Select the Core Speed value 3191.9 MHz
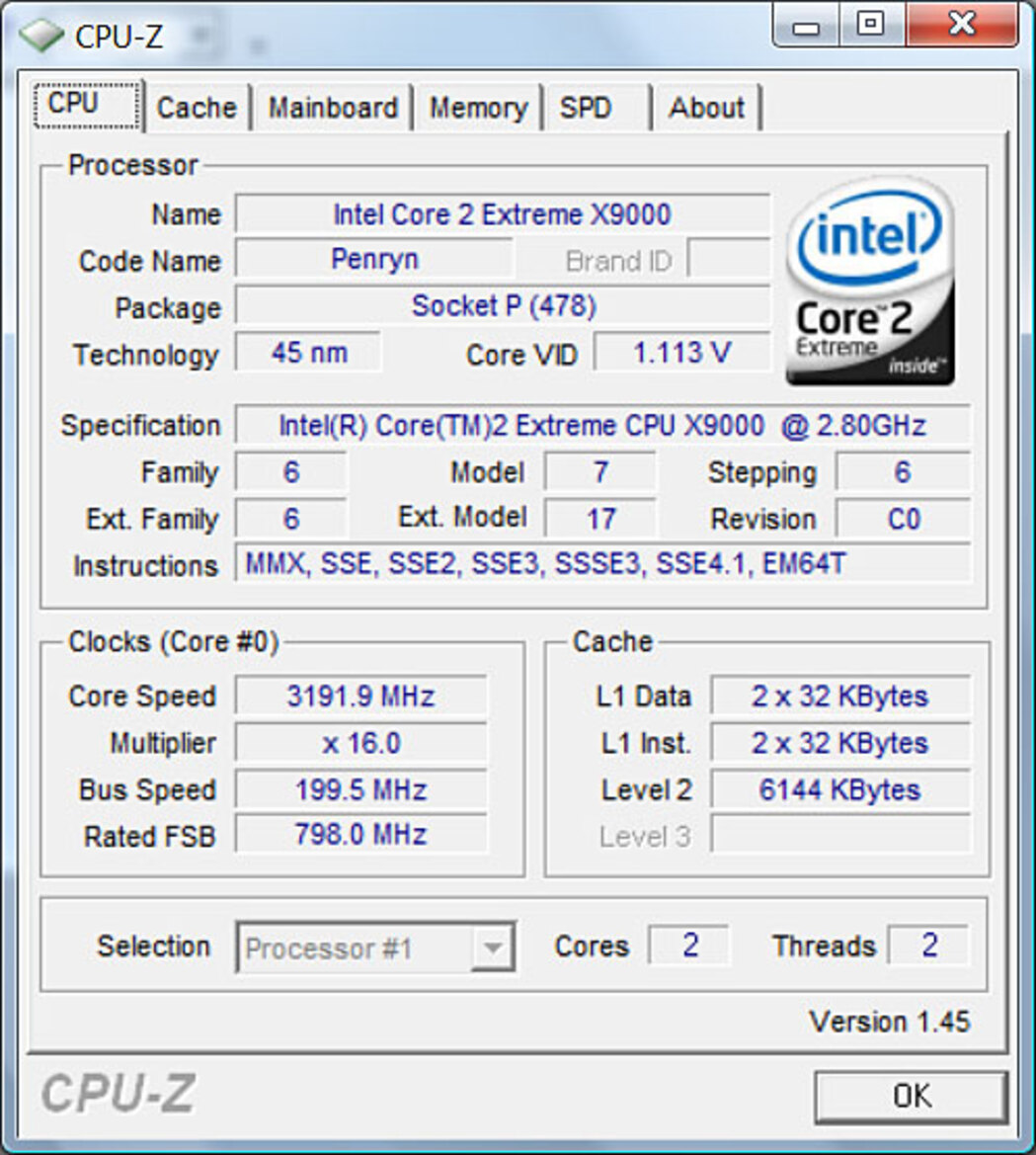This screenshot has height=1155, width=1036. point(360,696)
